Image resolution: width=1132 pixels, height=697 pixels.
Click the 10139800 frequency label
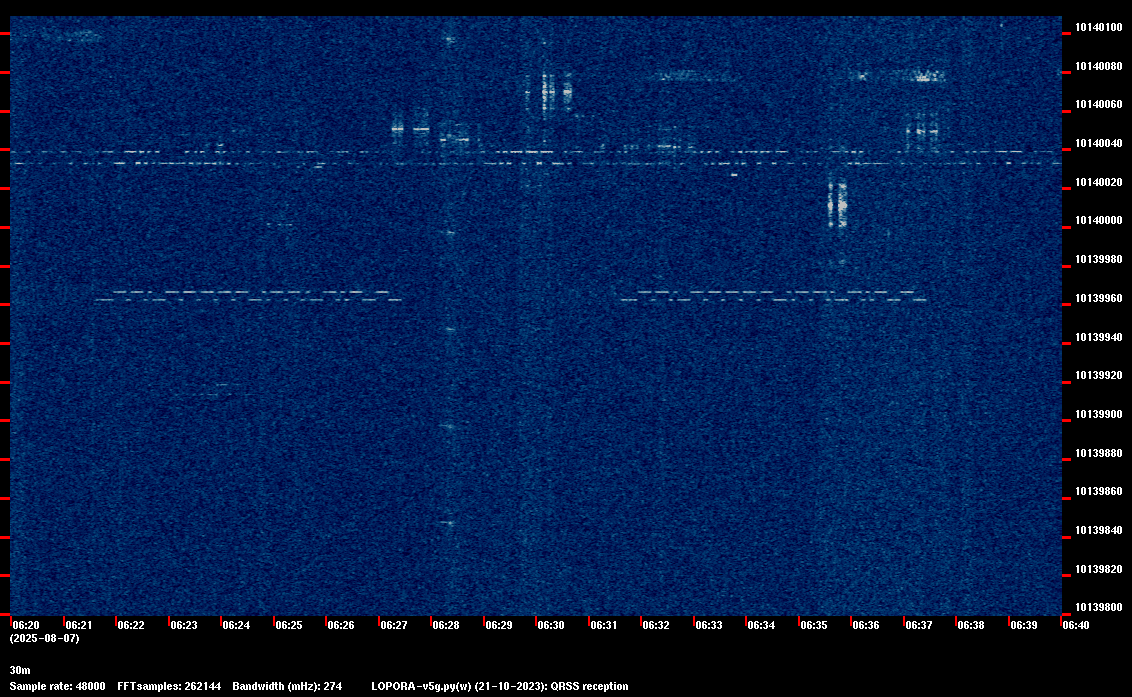click(x=1099, y=607)
